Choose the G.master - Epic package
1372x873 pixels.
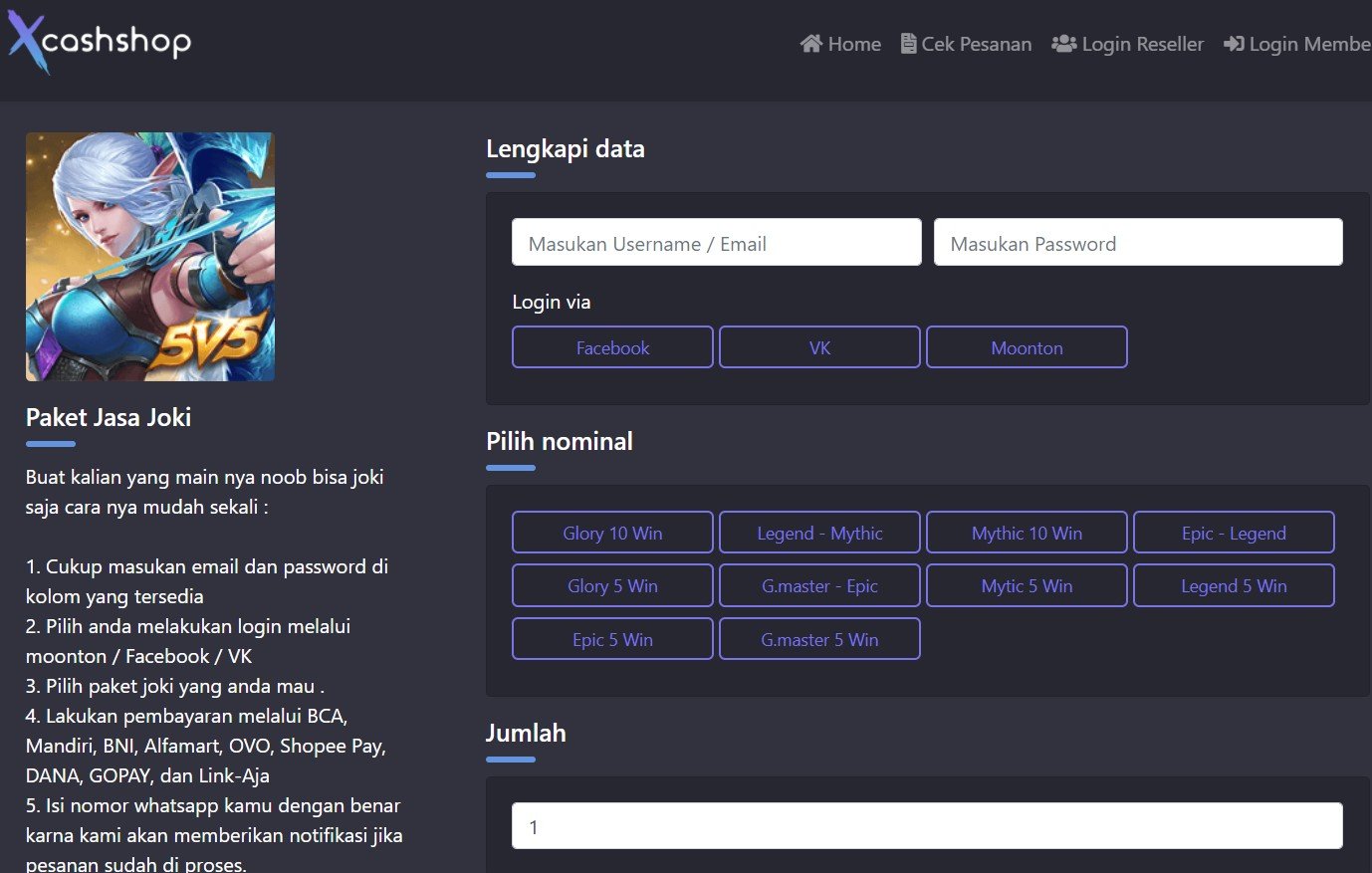[x=819, y=585]
